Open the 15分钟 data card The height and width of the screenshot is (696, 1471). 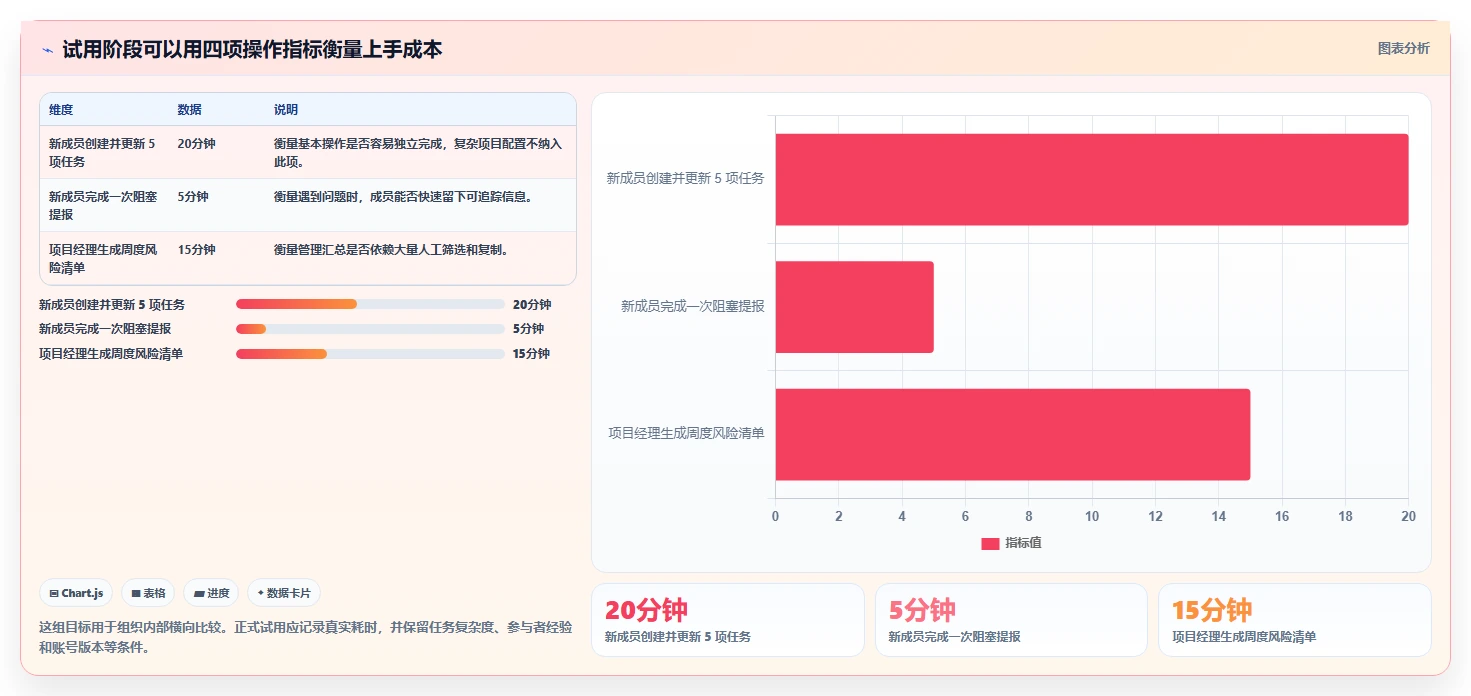[x=1295, y=620]
